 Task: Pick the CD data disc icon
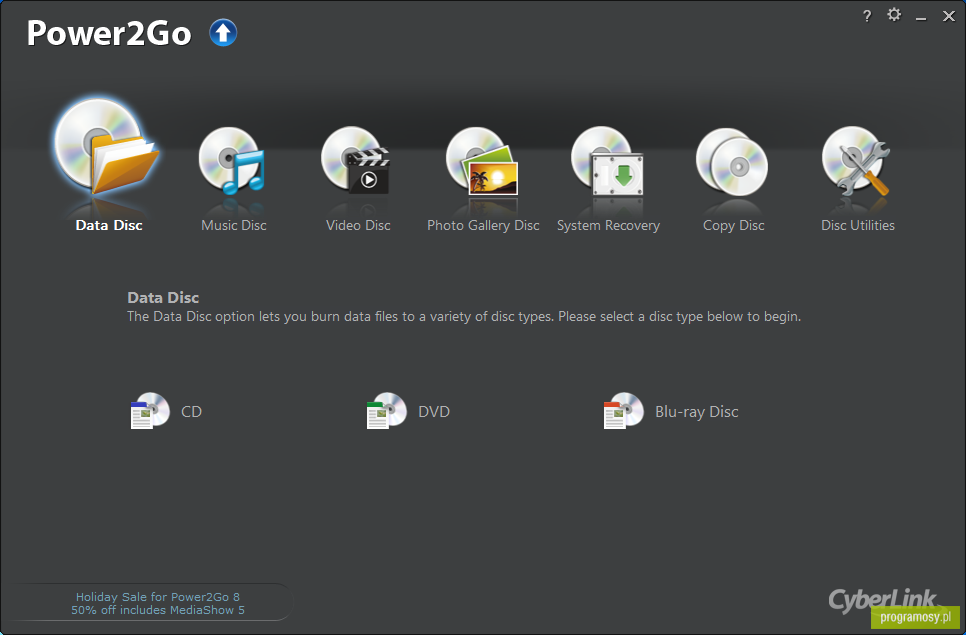click(x=150, y=410)
